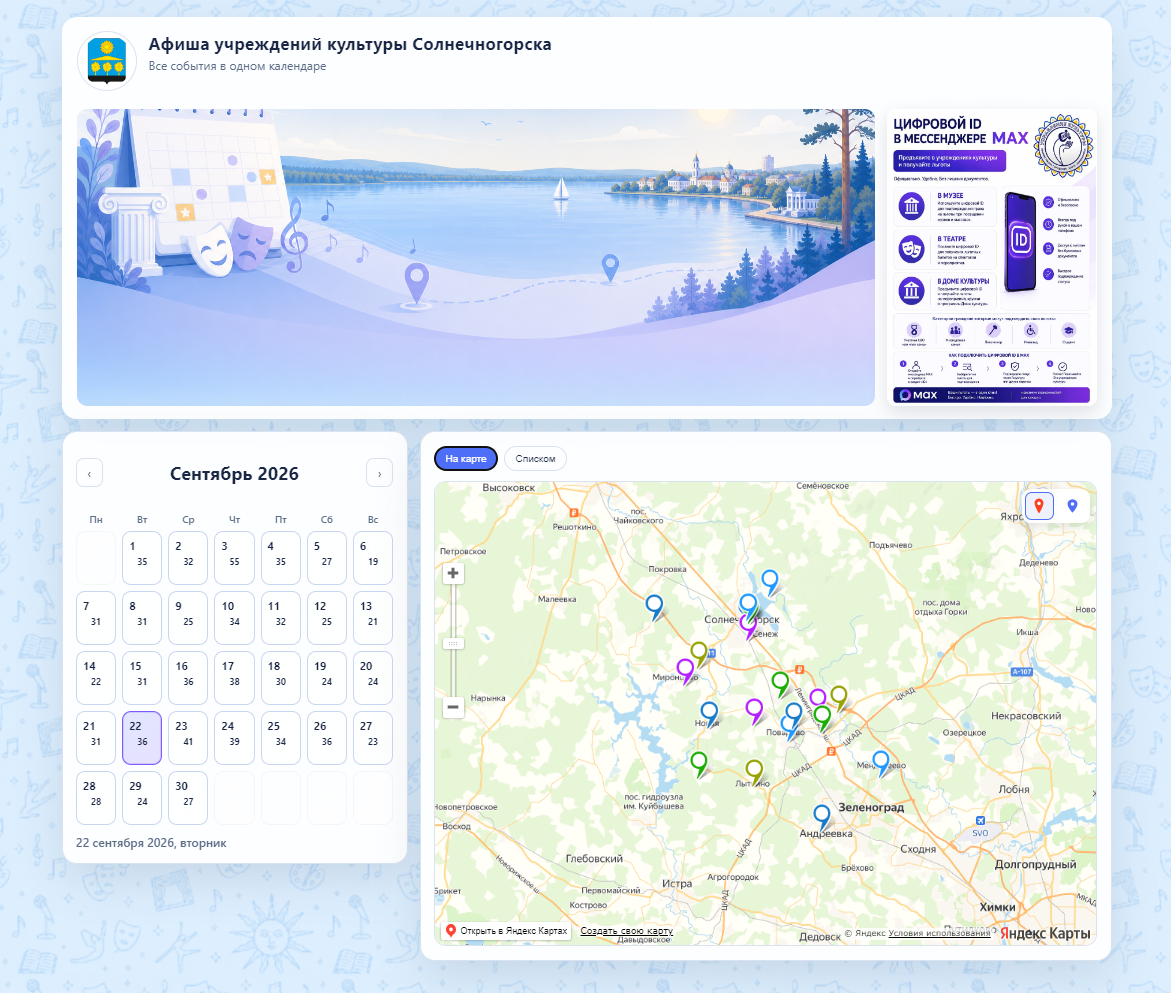Select September 16 in the calendar
The width and height of the screenshot is (1171, 993).
pyautogui.click(x=188, y=678)
